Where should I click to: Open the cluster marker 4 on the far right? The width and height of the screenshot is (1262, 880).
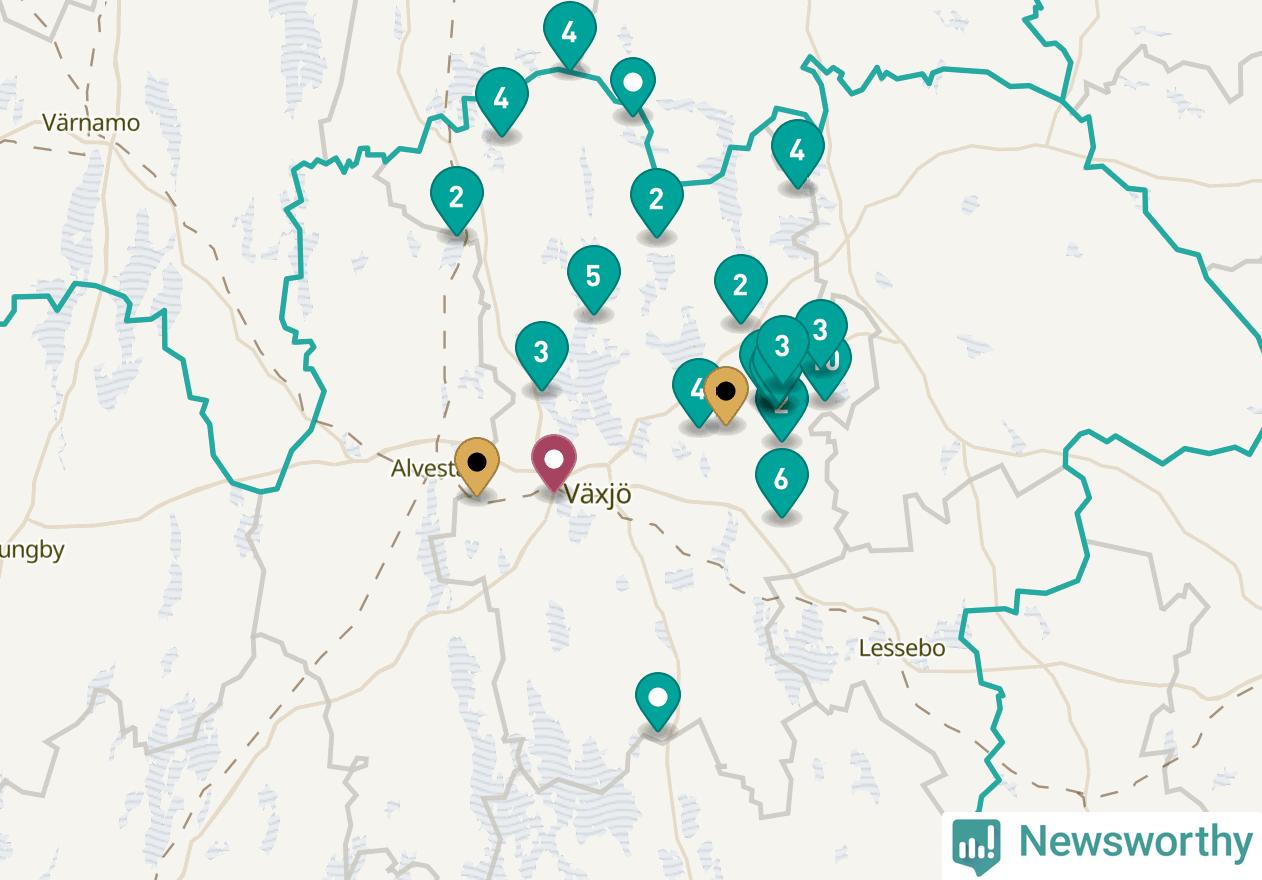[x=797, y=152]
